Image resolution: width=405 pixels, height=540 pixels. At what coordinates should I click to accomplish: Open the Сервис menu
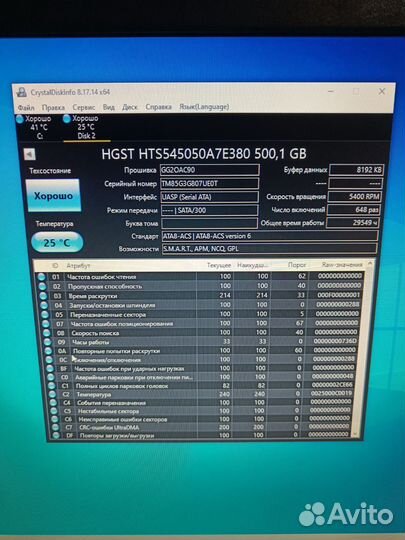(84, 107)
